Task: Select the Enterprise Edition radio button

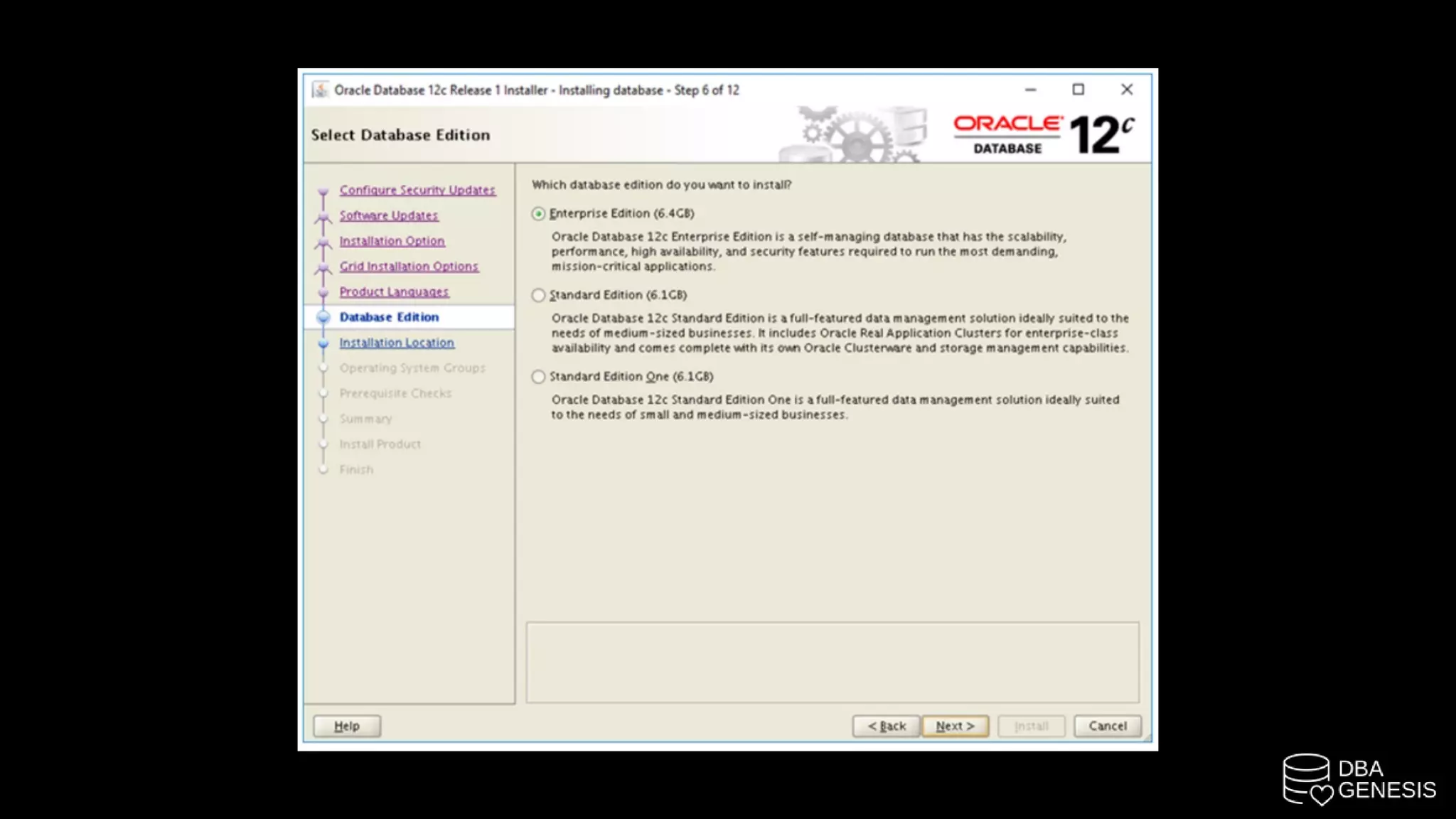Action: [539, 213]
